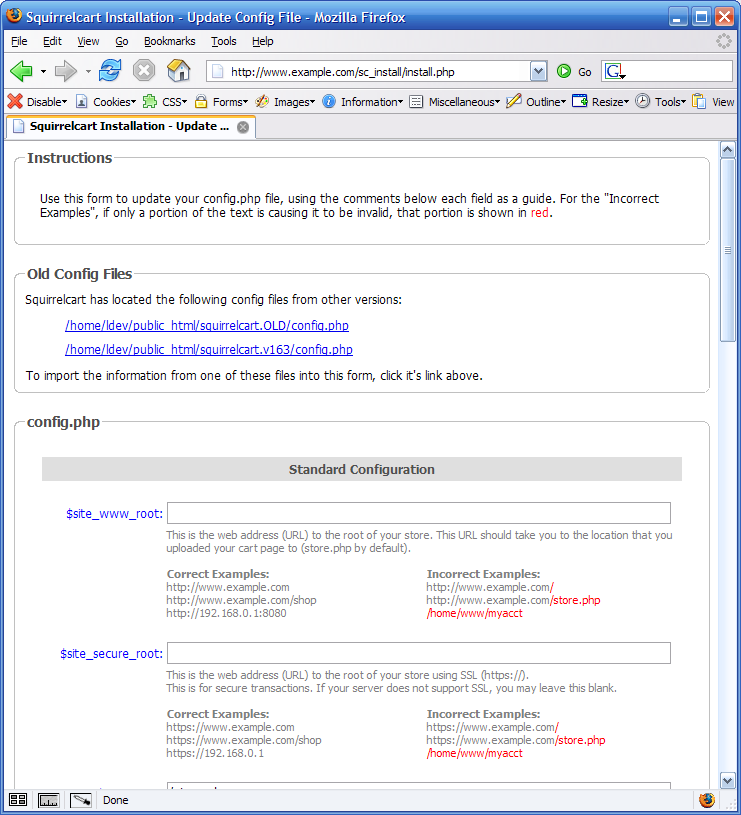The image size is (741, 815).
Task: Click the Firefox icon in status bar
Action: [707, 800]
